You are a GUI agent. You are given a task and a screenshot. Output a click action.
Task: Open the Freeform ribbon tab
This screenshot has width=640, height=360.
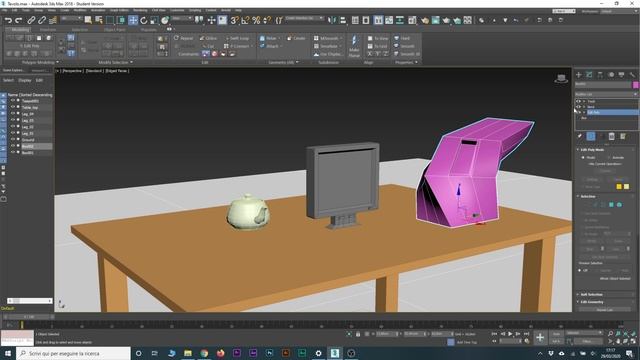pos(48,30)
